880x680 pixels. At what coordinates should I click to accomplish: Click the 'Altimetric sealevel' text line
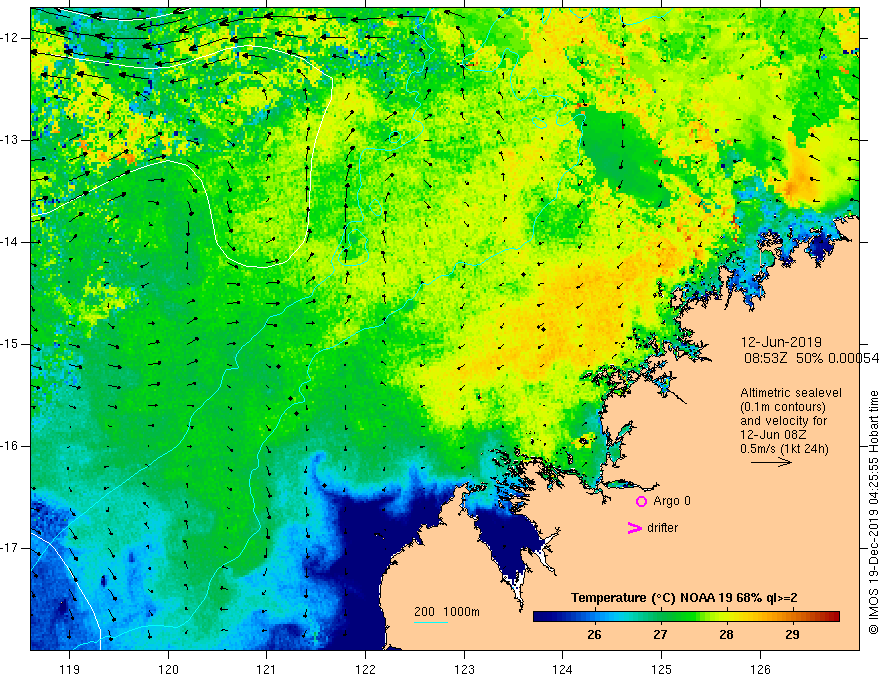tap(791, 393)
